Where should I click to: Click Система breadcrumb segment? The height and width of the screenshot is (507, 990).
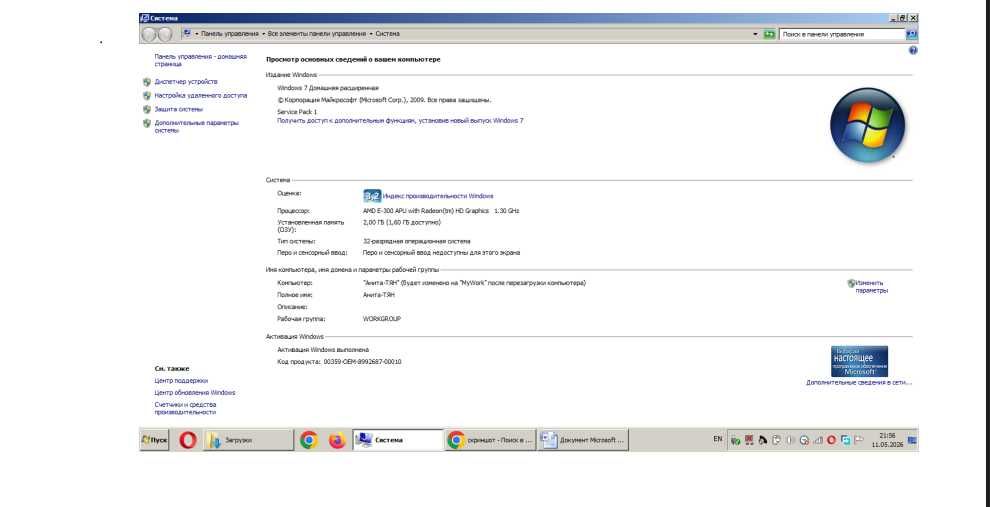point(387,34)
